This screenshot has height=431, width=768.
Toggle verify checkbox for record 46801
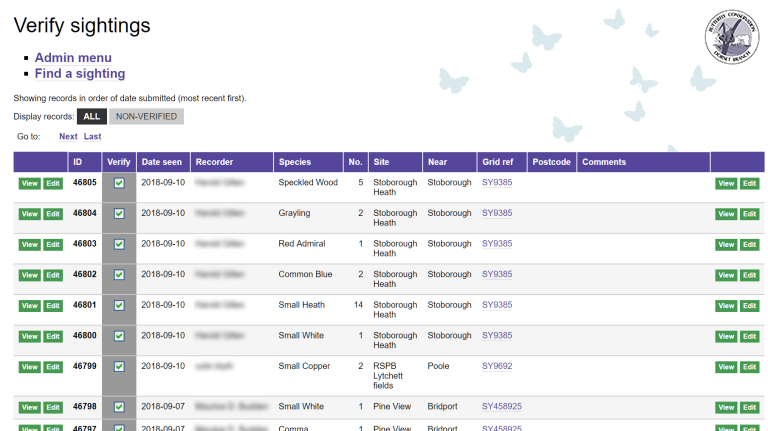pos(119,305)
